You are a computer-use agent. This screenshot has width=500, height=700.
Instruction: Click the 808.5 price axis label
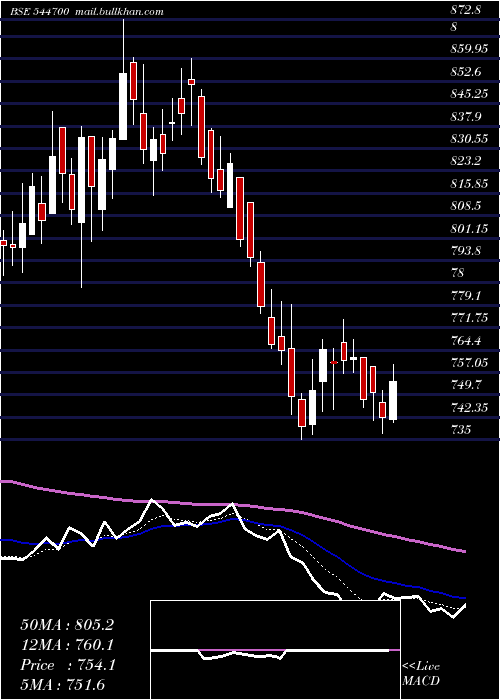tap(466, 206)
